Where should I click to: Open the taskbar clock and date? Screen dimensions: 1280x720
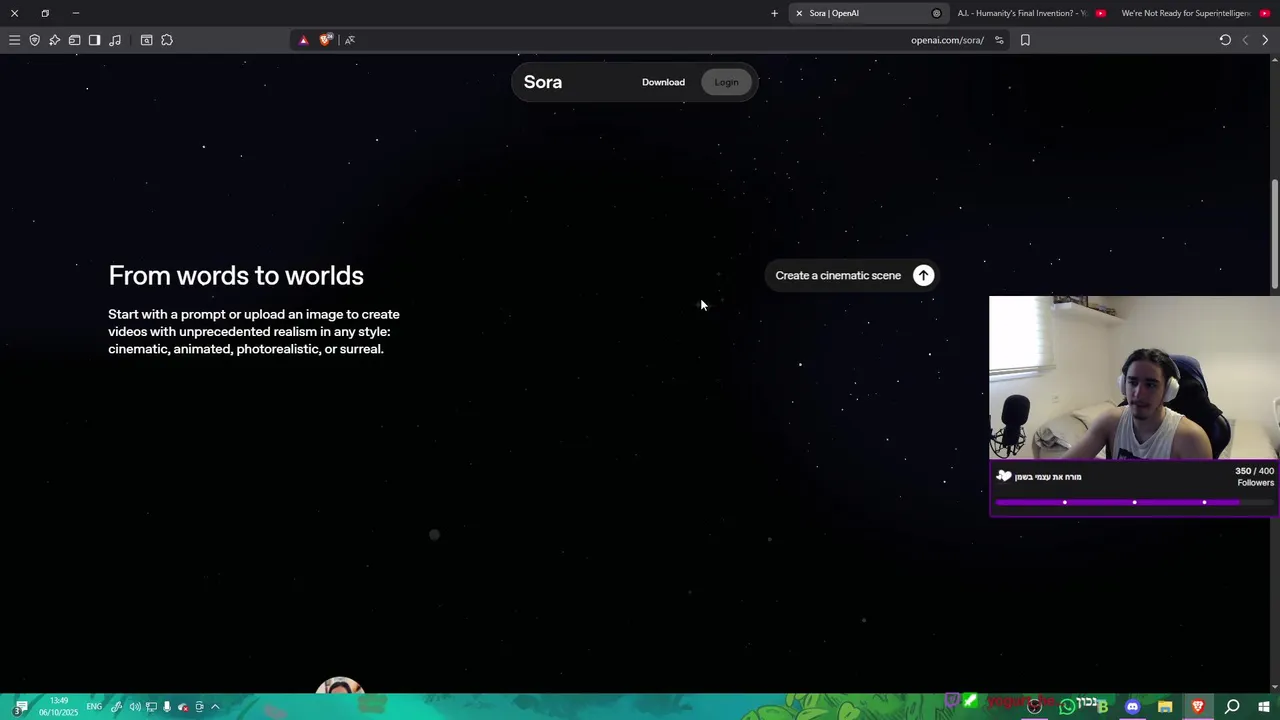[59, 707]
